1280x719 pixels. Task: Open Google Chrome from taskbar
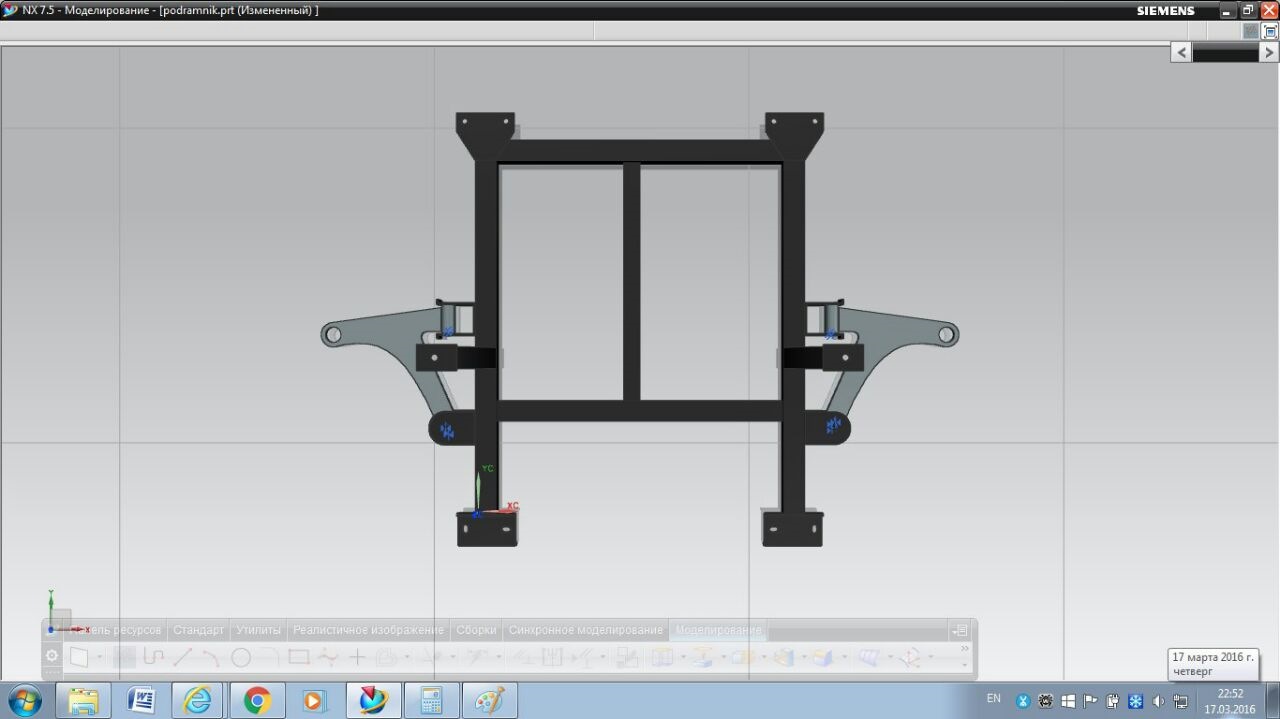[257, 701]
